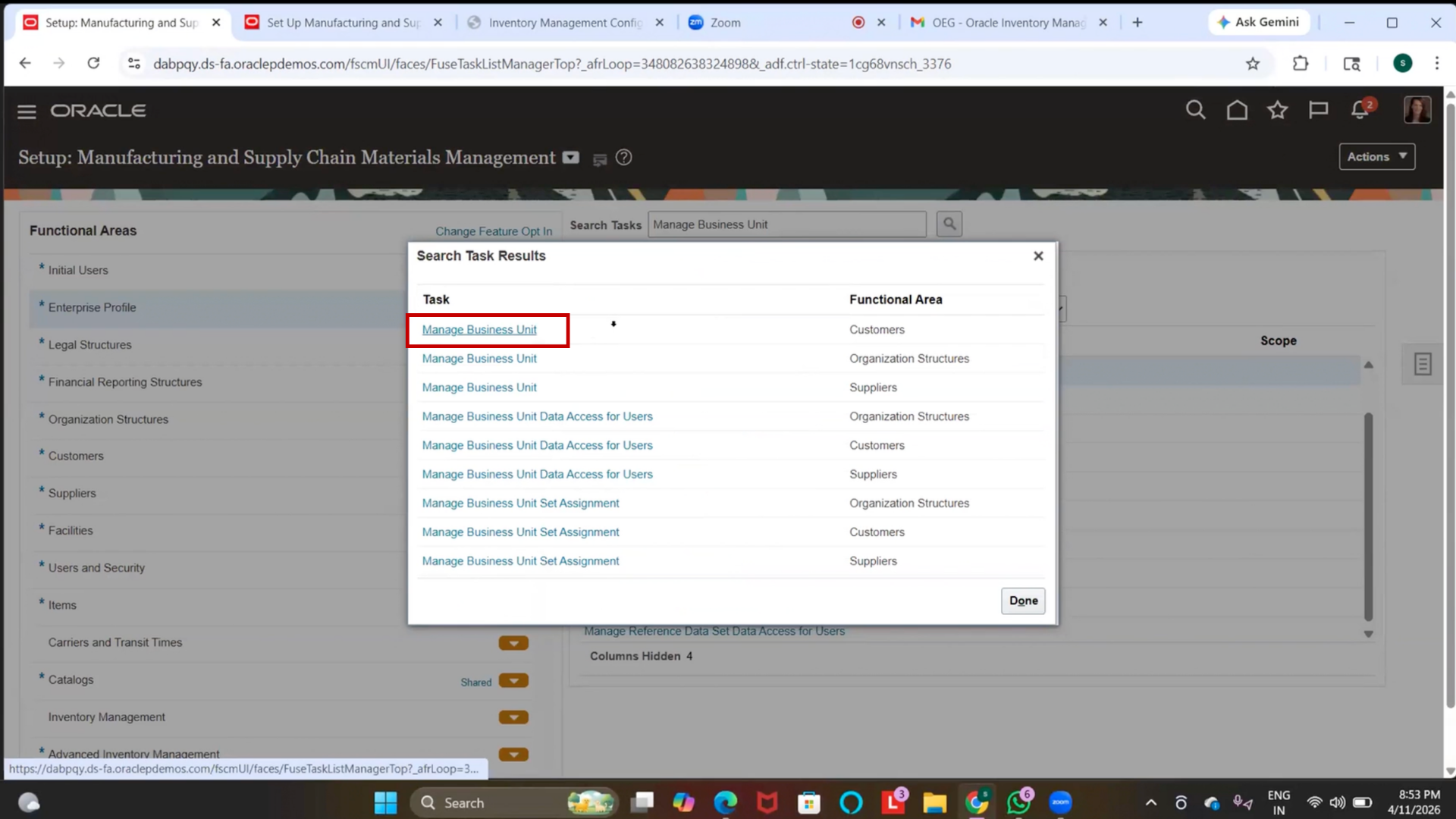Open Chrome three-dot menu
Image resolution: width=1456 pixels, height=819 pixels.
[x=1437, y=64]
